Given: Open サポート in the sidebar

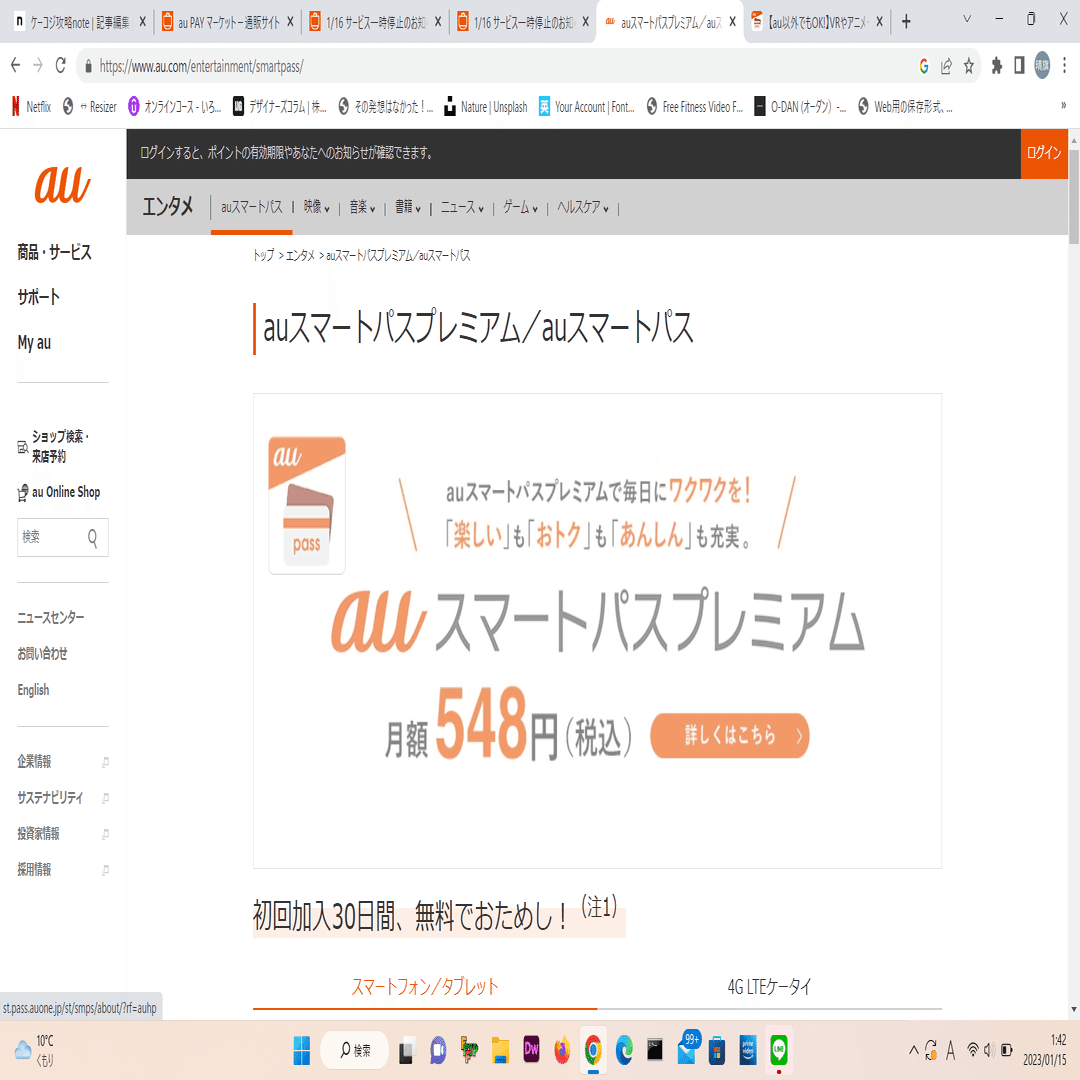Looking at the screenshot, I should 39,297.
